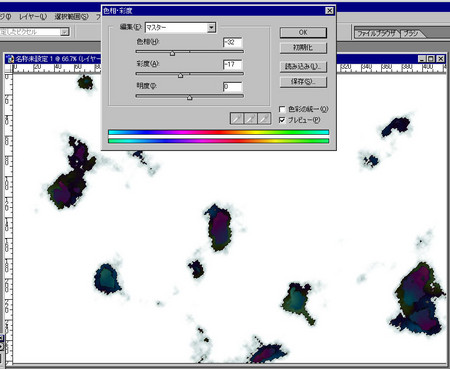Open the 選択範囲 menu

[x=72, y=17]
